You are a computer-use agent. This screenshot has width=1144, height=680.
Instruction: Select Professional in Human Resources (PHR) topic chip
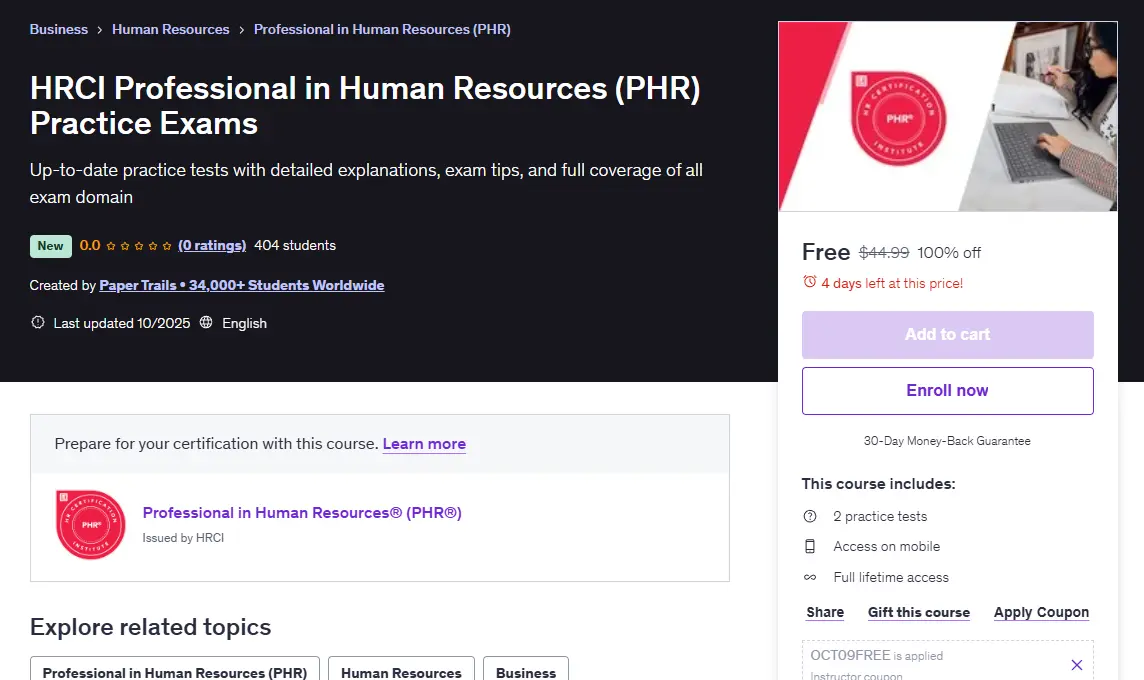pyautogui.click(x=174, y=672)
